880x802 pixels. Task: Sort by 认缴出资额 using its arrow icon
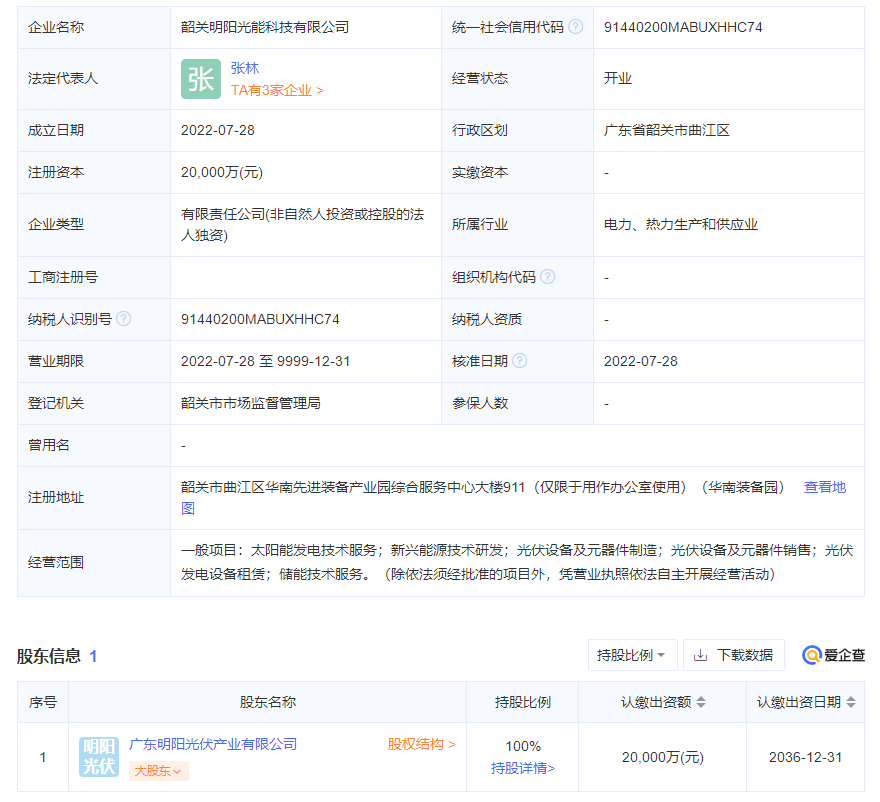(x=700, y=702)
